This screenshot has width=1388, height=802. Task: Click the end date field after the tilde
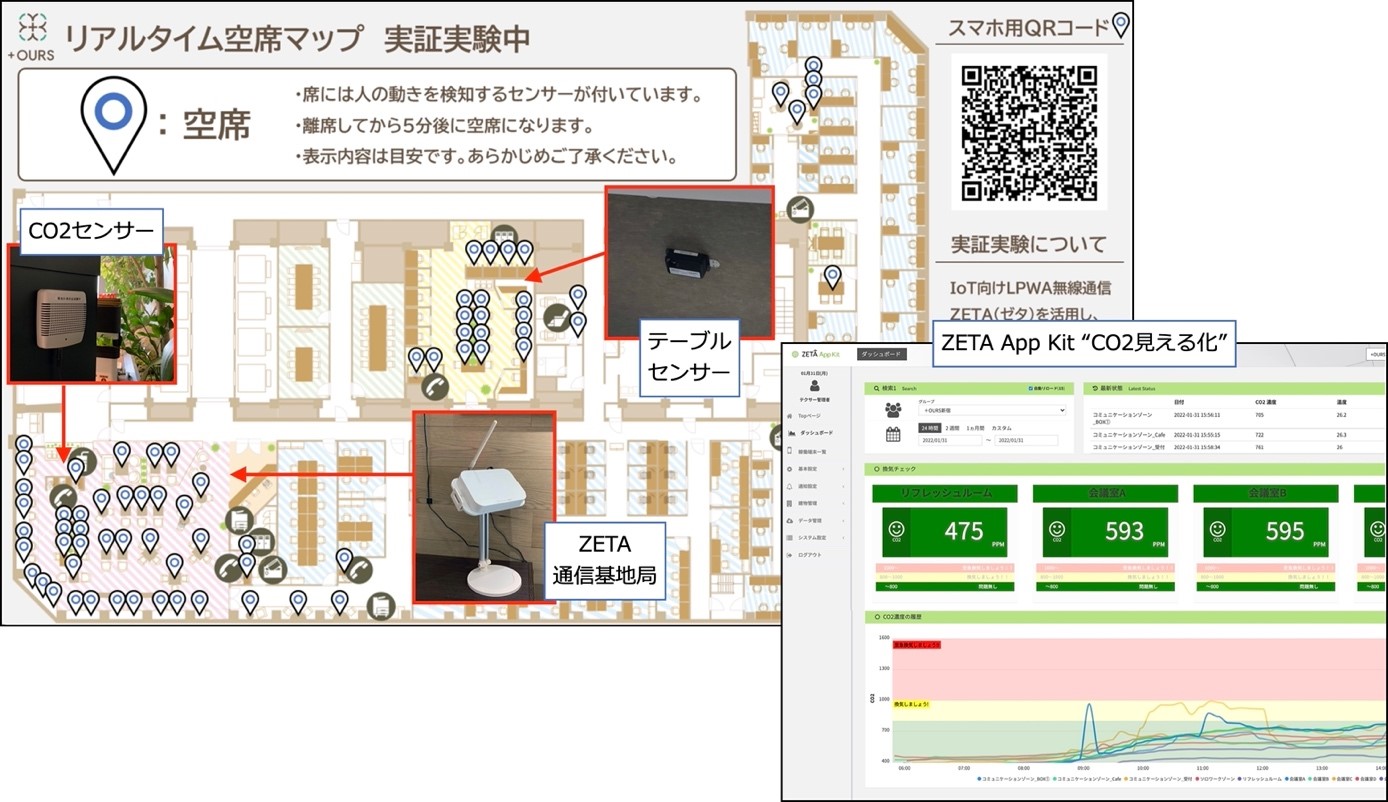click(x=1026, y=440)
